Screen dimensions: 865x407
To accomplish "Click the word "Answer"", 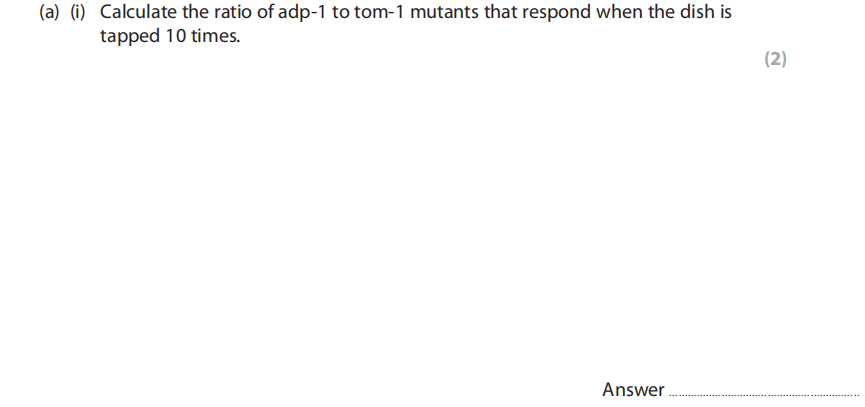I will tap(633, 390).
